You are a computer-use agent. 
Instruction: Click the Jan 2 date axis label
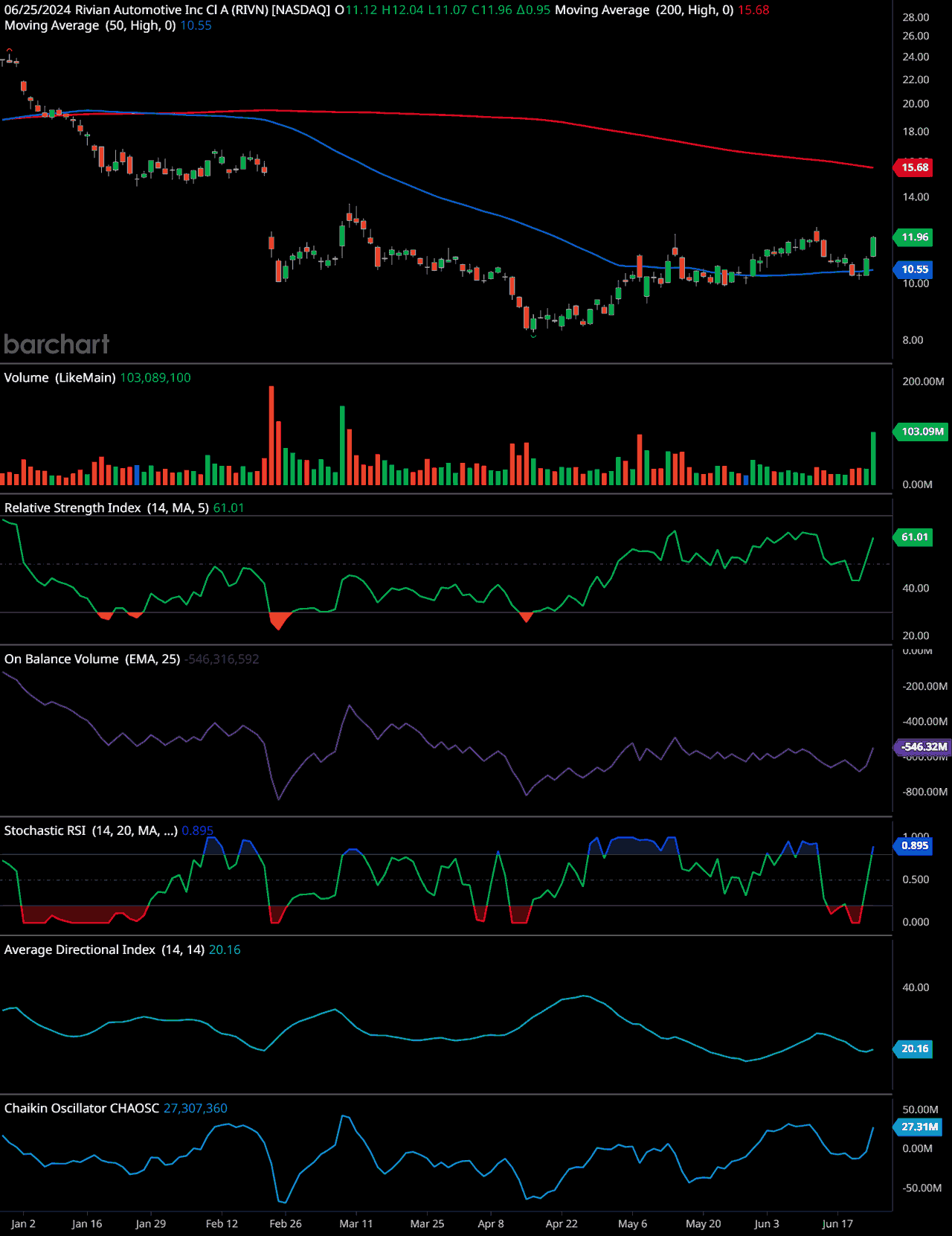pyautogui.click(x=23, y=1224)
